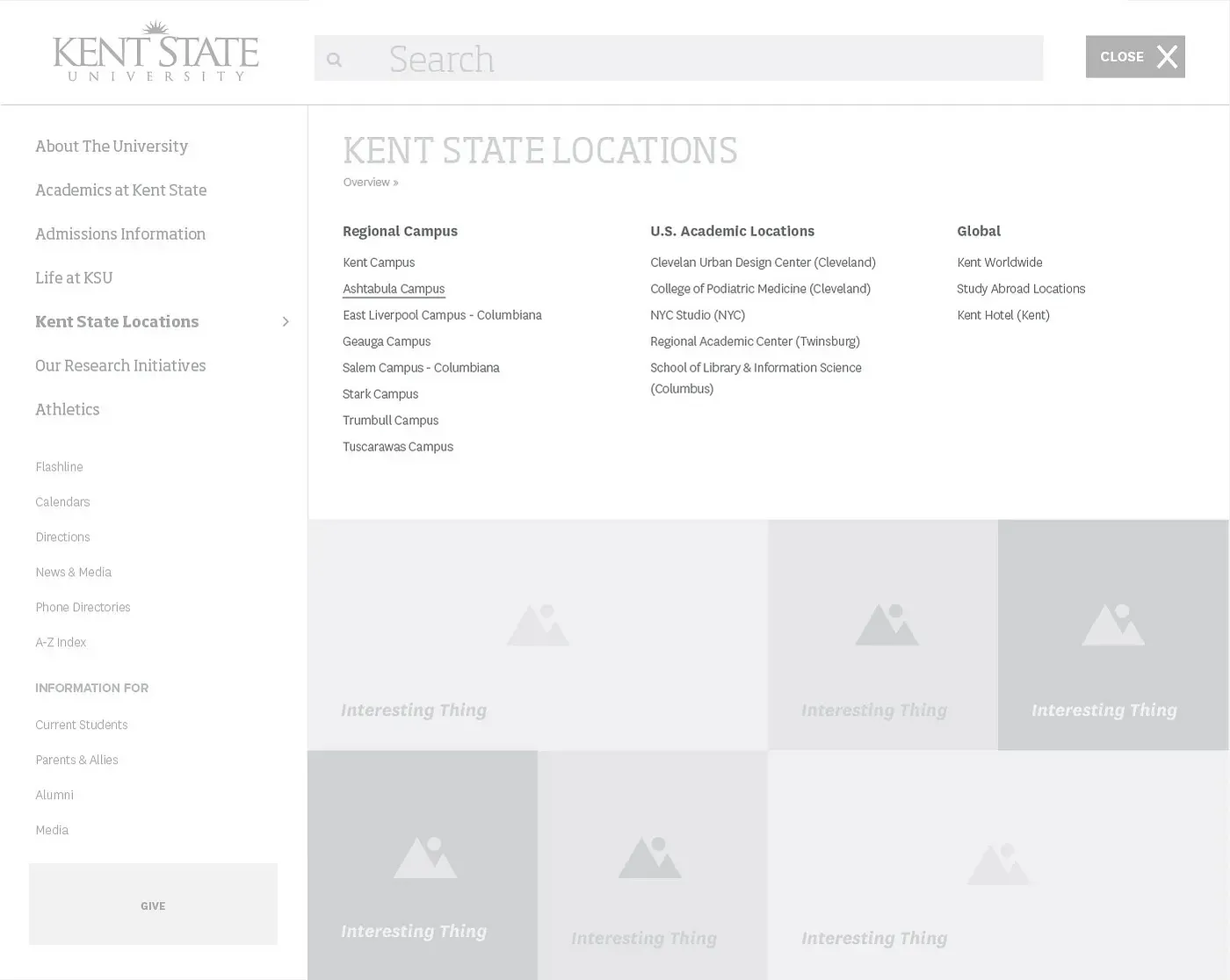The height and width of the screenshot is (980, 1230).
Task: Open wide Interesting Thing tile in first row
Action: [538, 634]
